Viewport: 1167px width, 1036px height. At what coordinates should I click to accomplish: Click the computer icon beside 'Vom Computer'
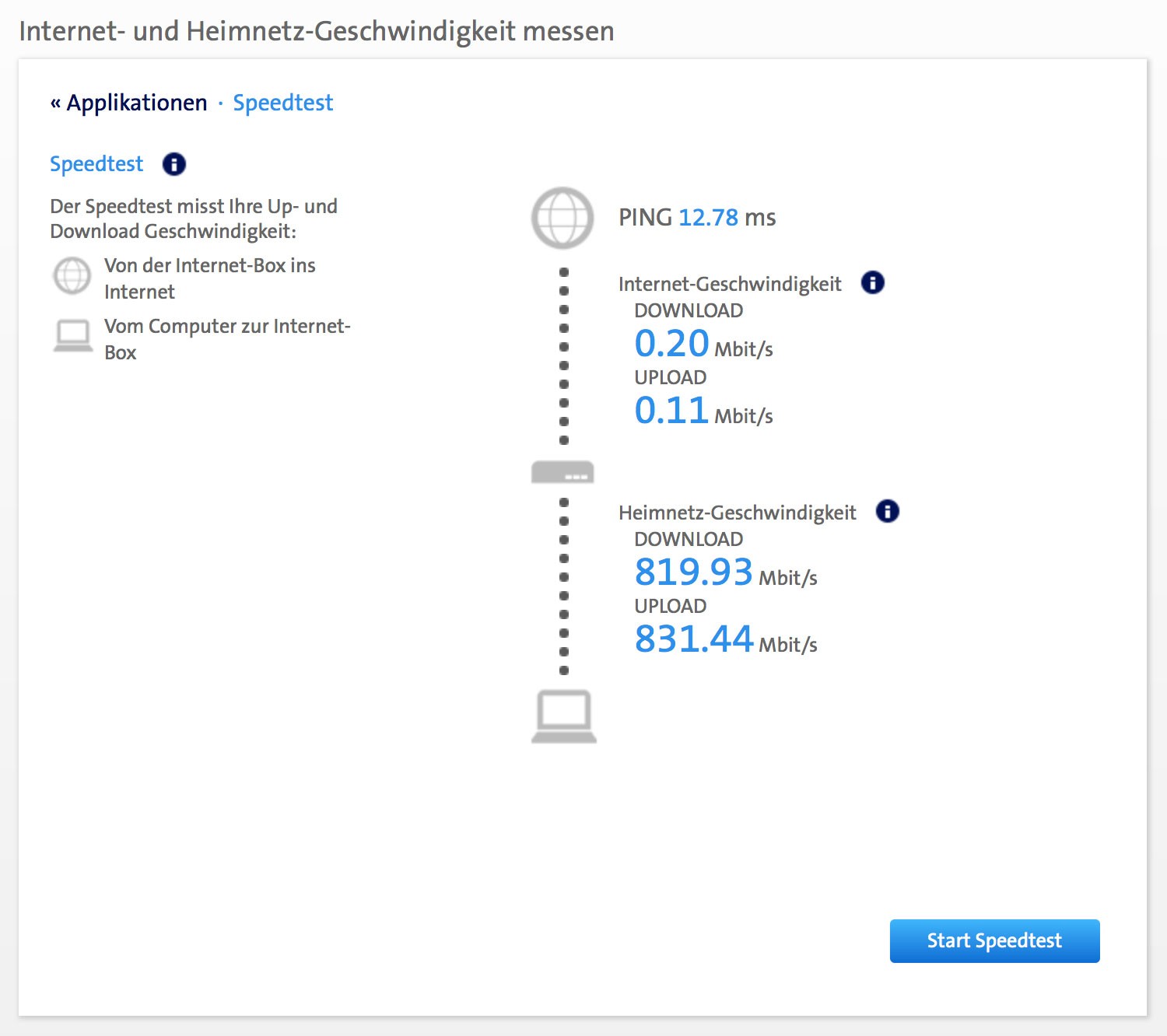tap(72, 333)
